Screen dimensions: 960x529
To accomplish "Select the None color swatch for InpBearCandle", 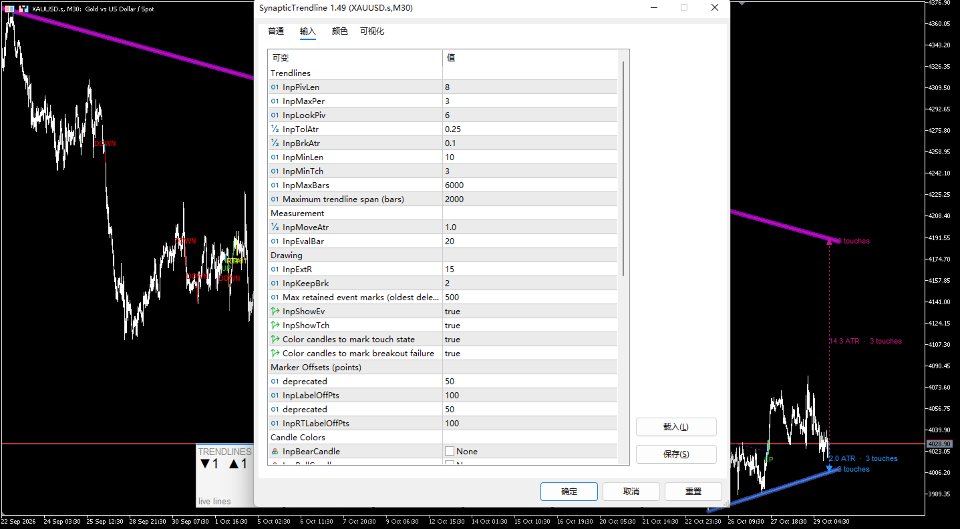I will coord(449,451).
